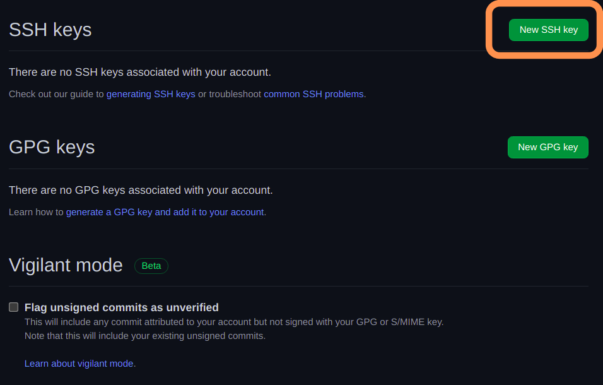
Task: Click the Beta label next to Vigilant mode
Action: 151,266
